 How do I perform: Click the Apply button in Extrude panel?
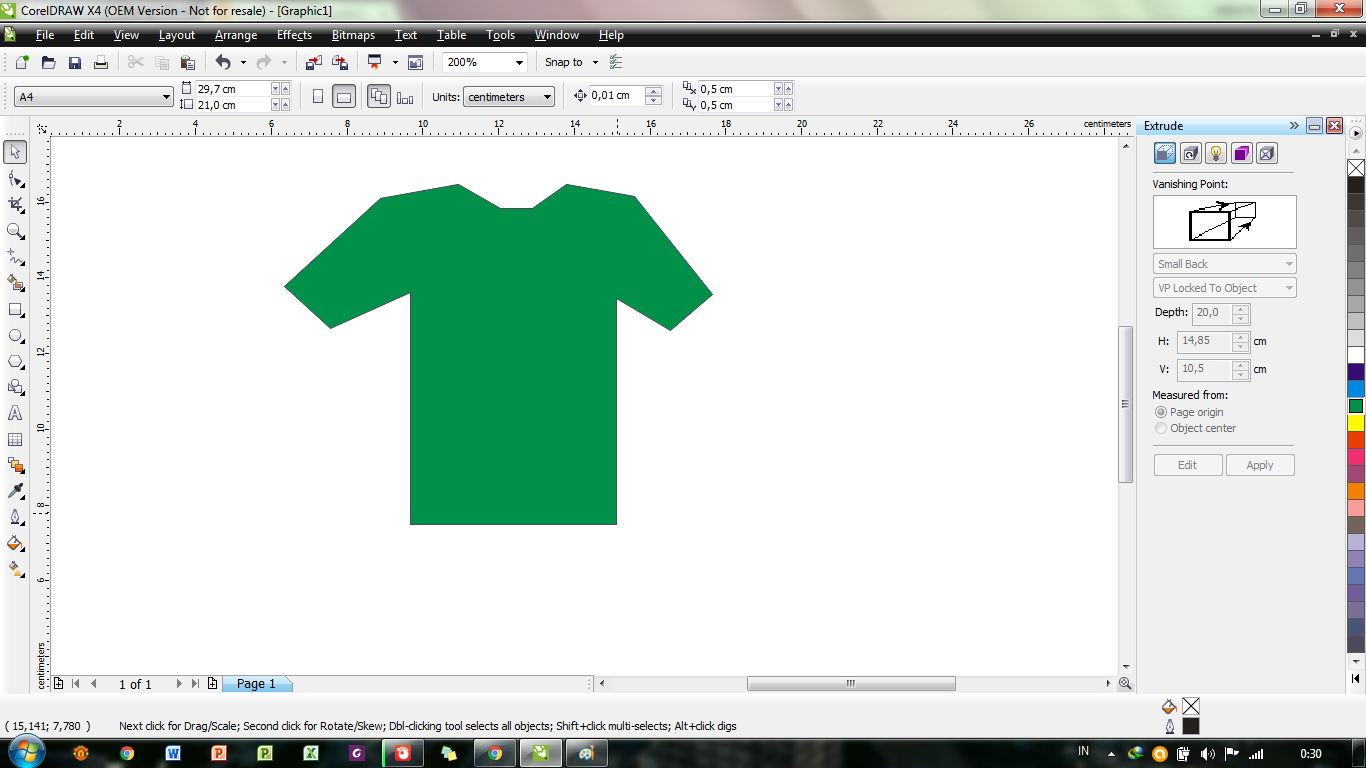click(x=1260, y=464)
